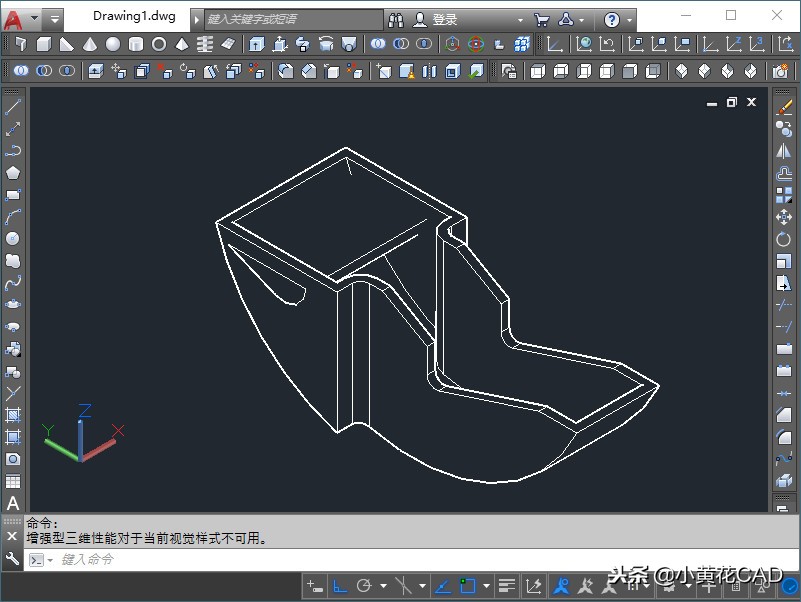801x602 pixels.
Task: Click the 登录 sign-in button
Action: pos(445,19)
